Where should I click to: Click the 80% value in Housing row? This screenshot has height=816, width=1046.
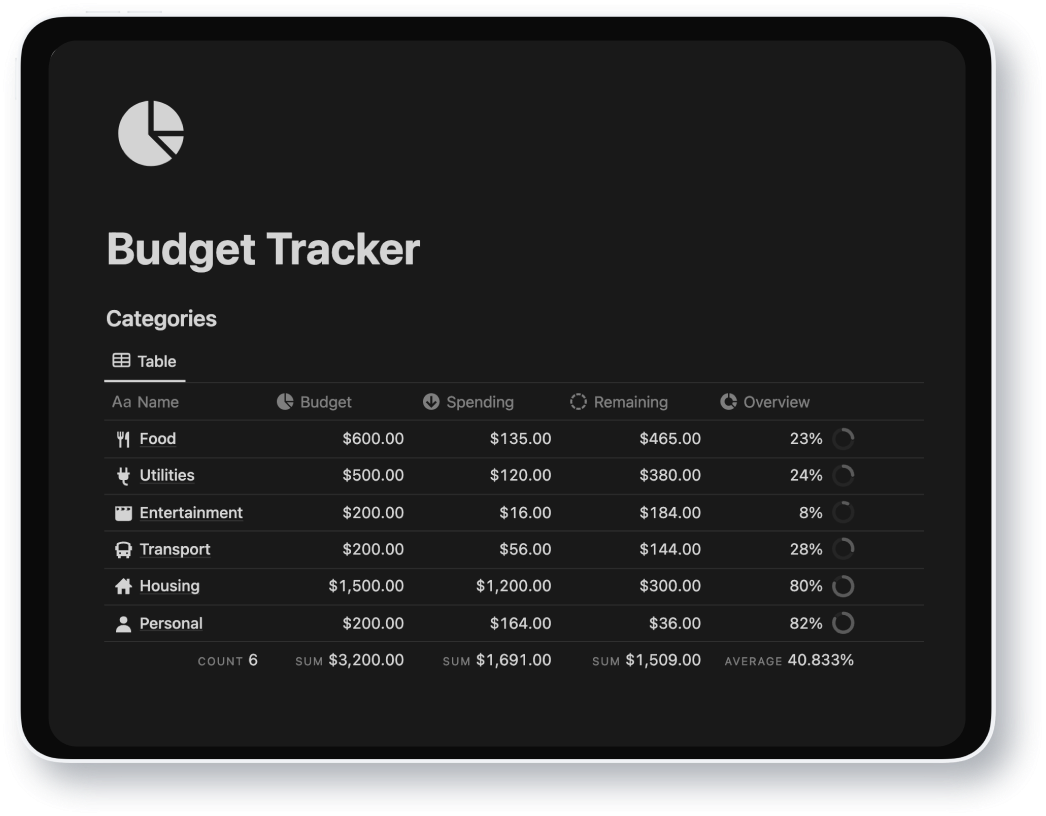tap(806, 586)
